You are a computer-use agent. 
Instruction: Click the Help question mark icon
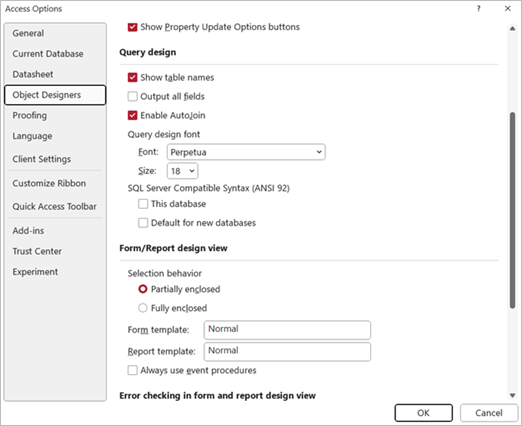(479, 9)
